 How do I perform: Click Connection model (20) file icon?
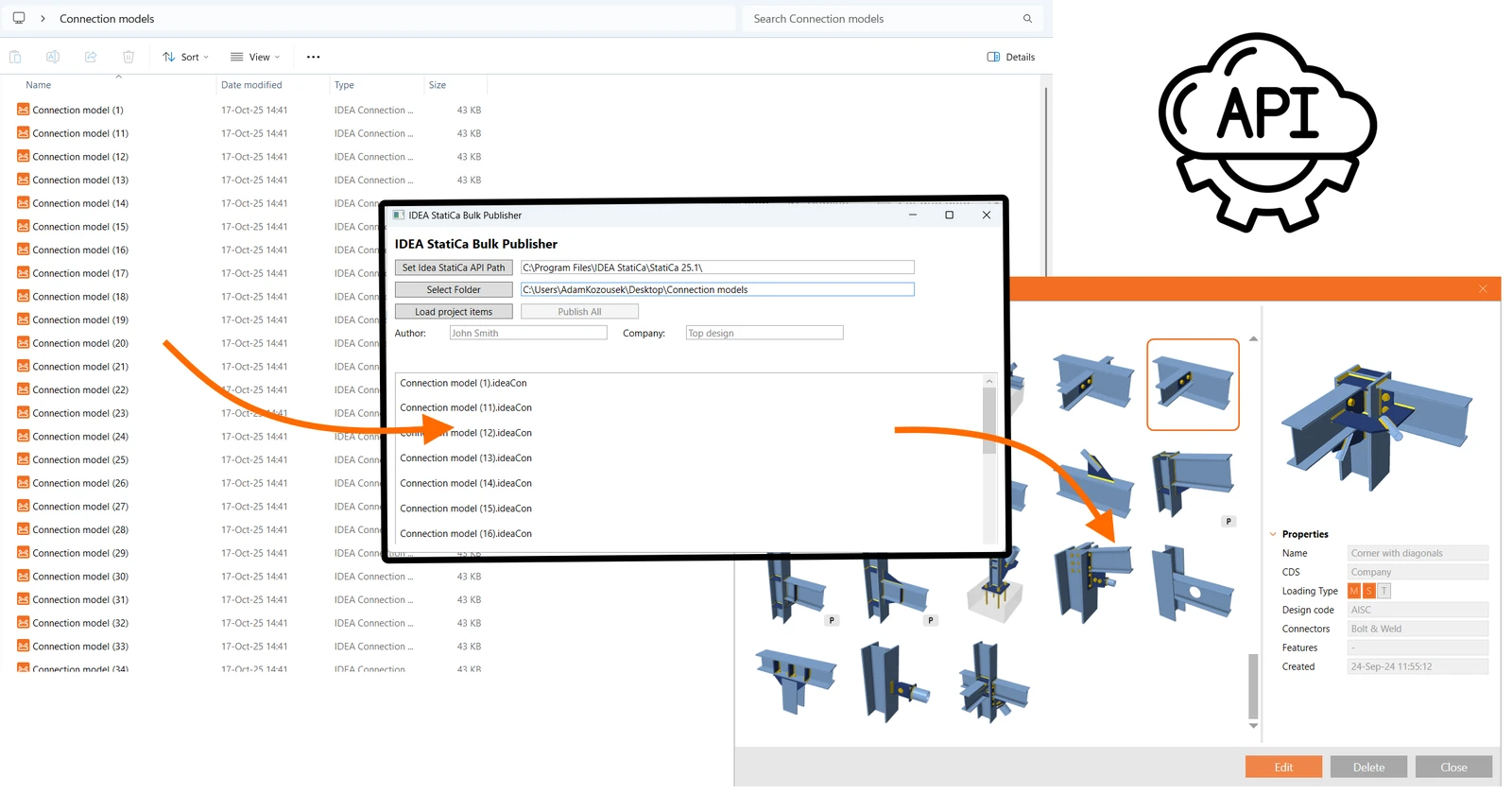[24, 343]
